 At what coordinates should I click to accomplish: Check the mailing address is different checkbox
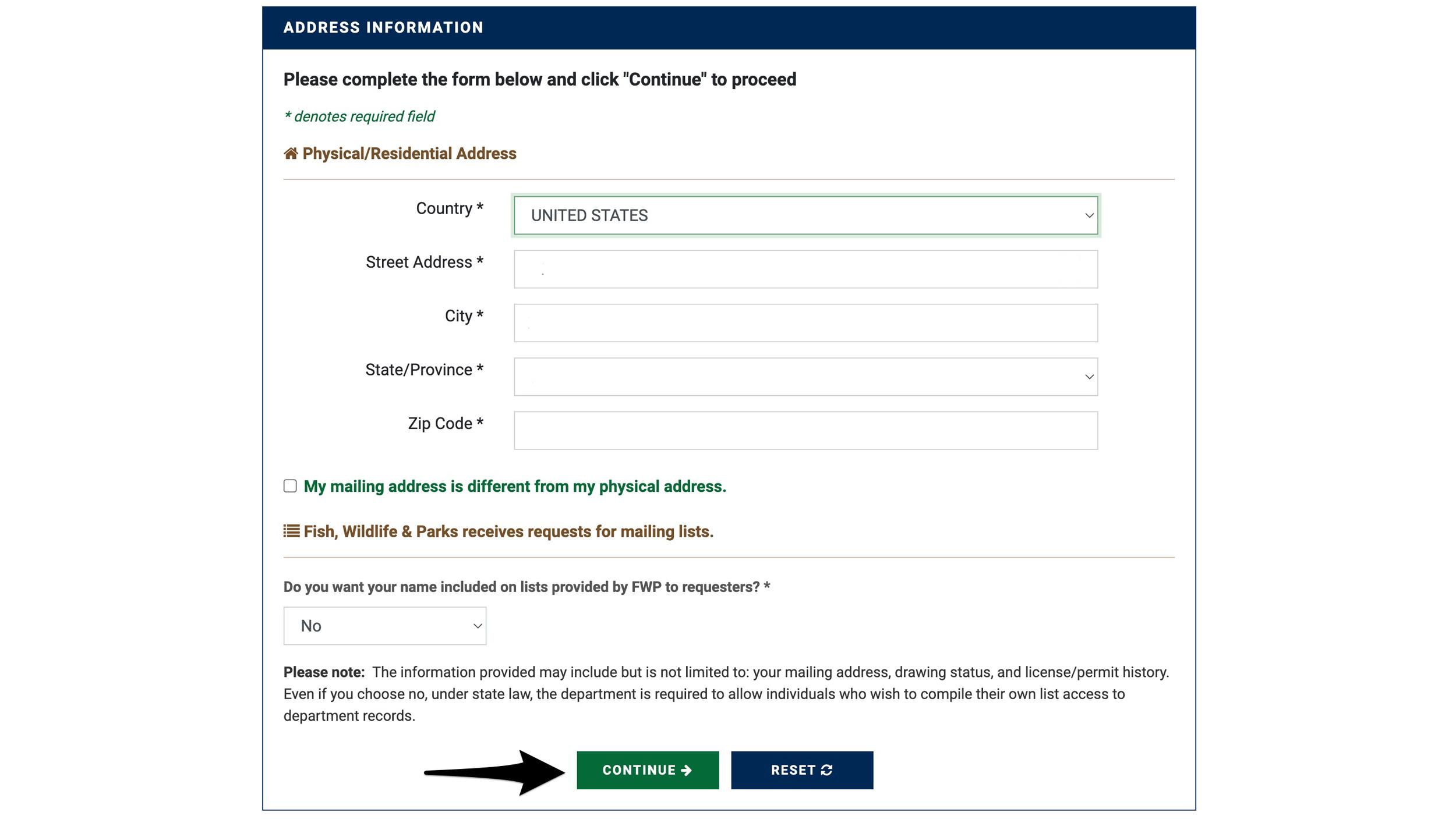[x=290, y=486]
